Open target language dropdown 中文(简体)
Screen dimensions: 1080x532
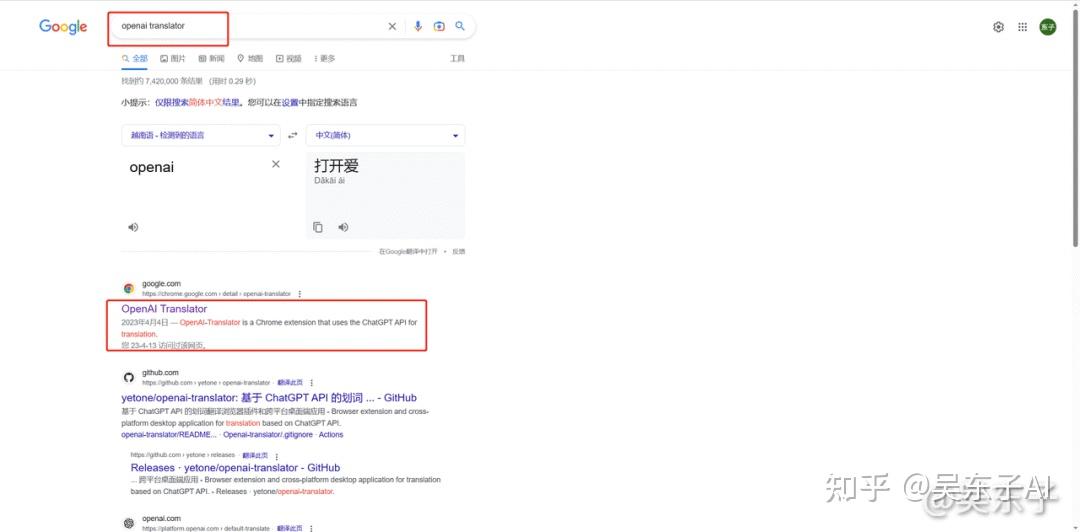386,135
